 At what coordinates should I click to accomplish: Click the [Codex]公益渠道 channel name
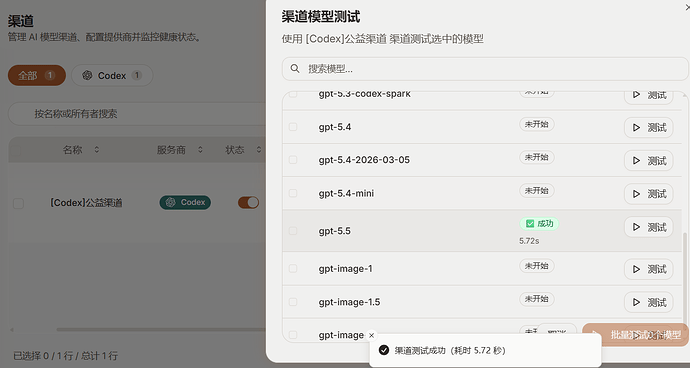pos(86,203)
